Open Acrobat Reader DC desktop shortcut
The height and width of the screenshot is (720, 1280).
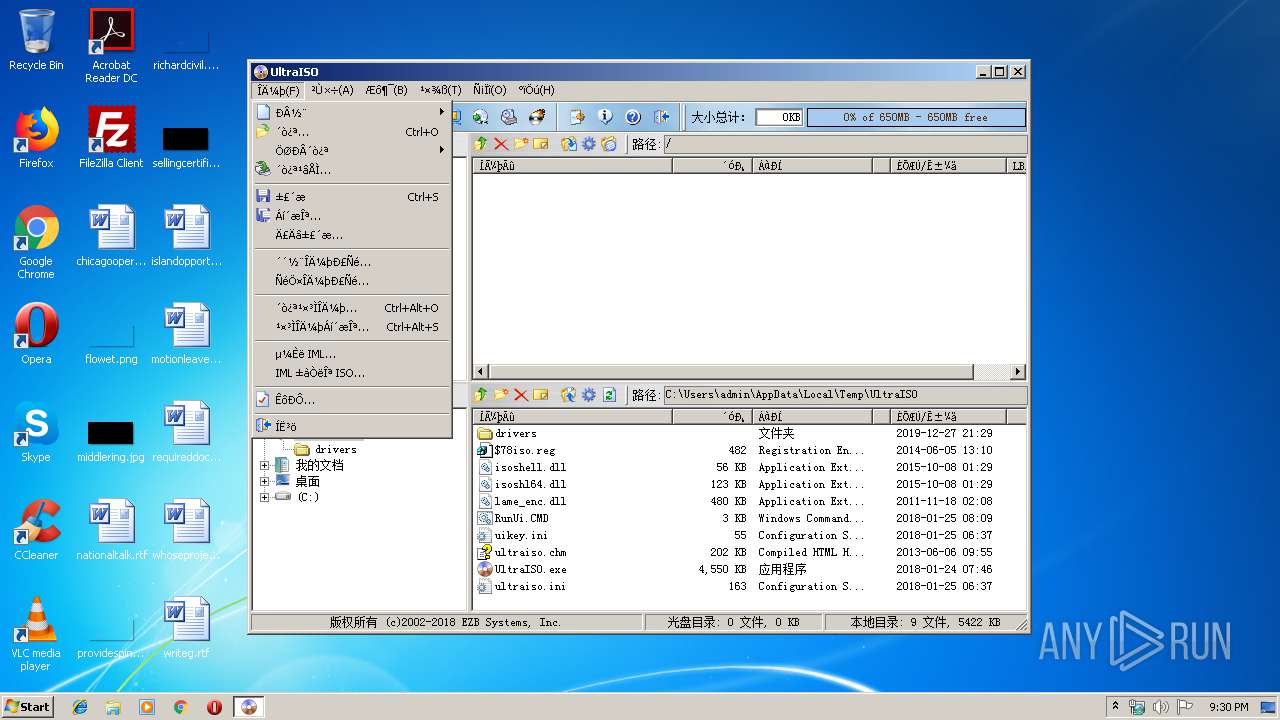pyautogui.click(x=111, y=46)
